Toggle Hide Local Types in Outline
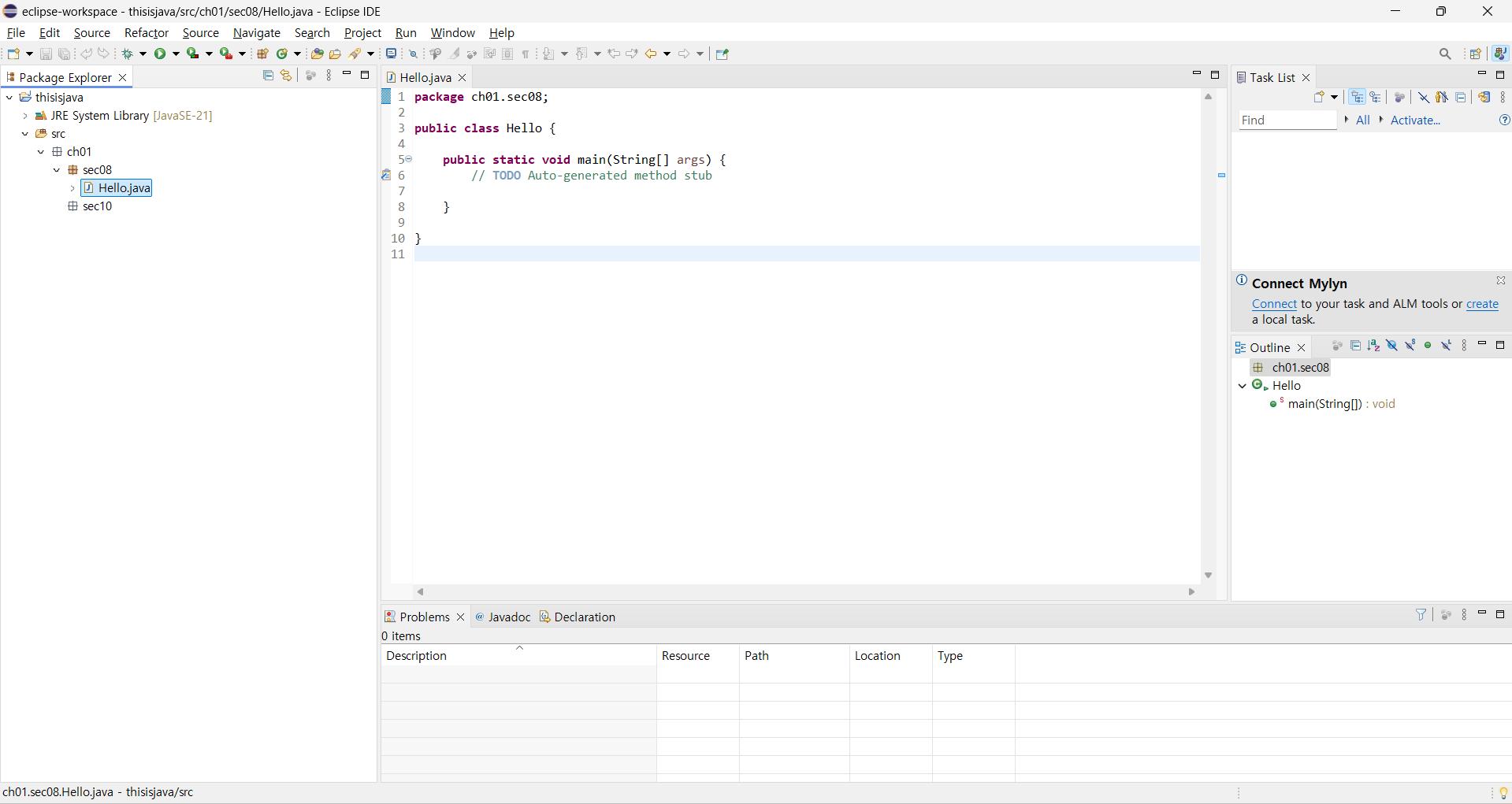 tap(1446, 346)
